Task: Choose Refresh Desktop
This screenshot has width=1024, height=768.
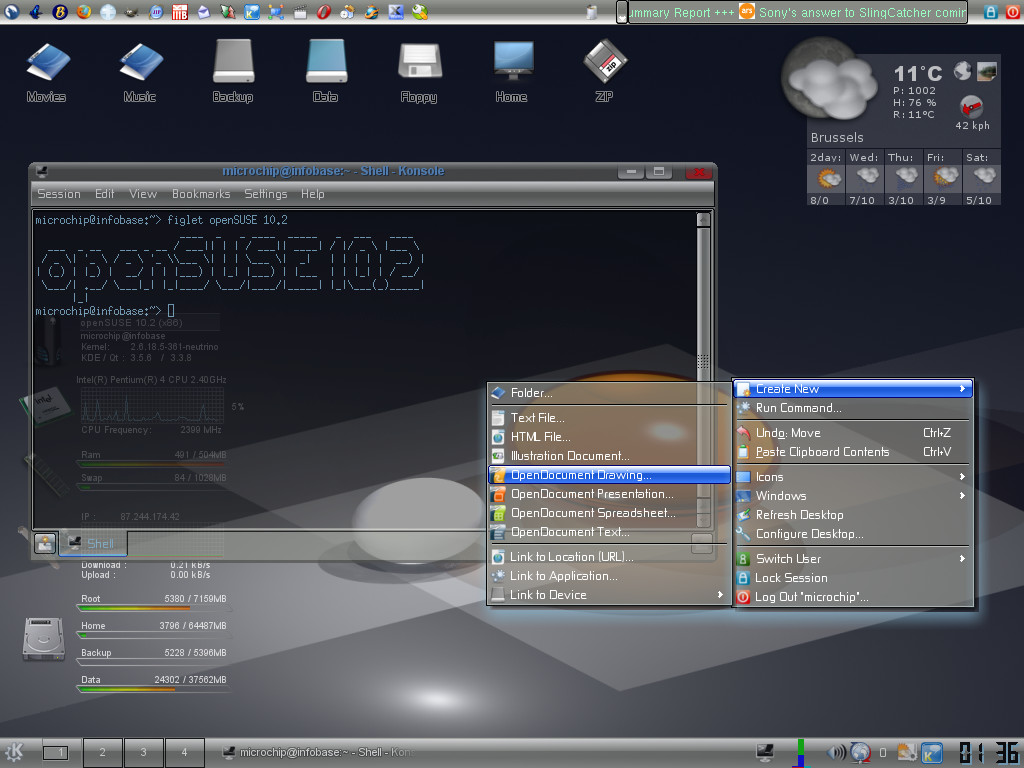Action: click(x=854, y=515)
